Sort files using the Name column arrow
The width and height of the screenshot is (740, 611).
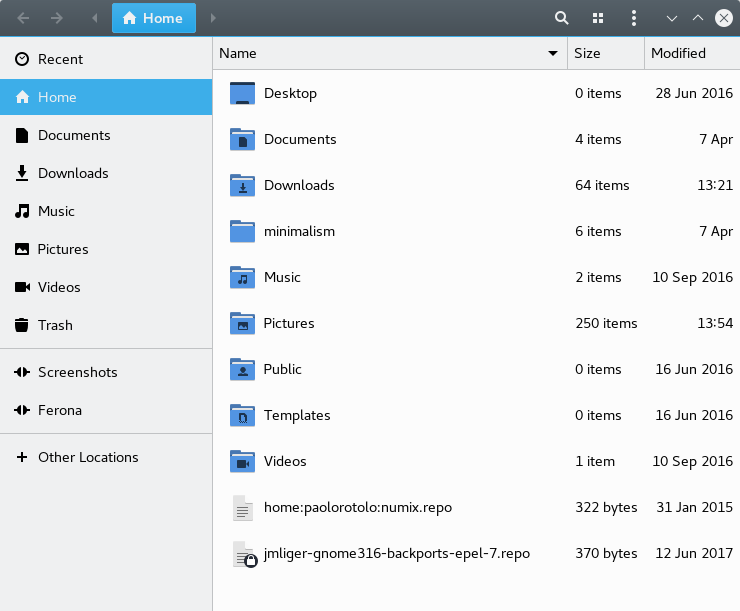[x=552, y=53]
